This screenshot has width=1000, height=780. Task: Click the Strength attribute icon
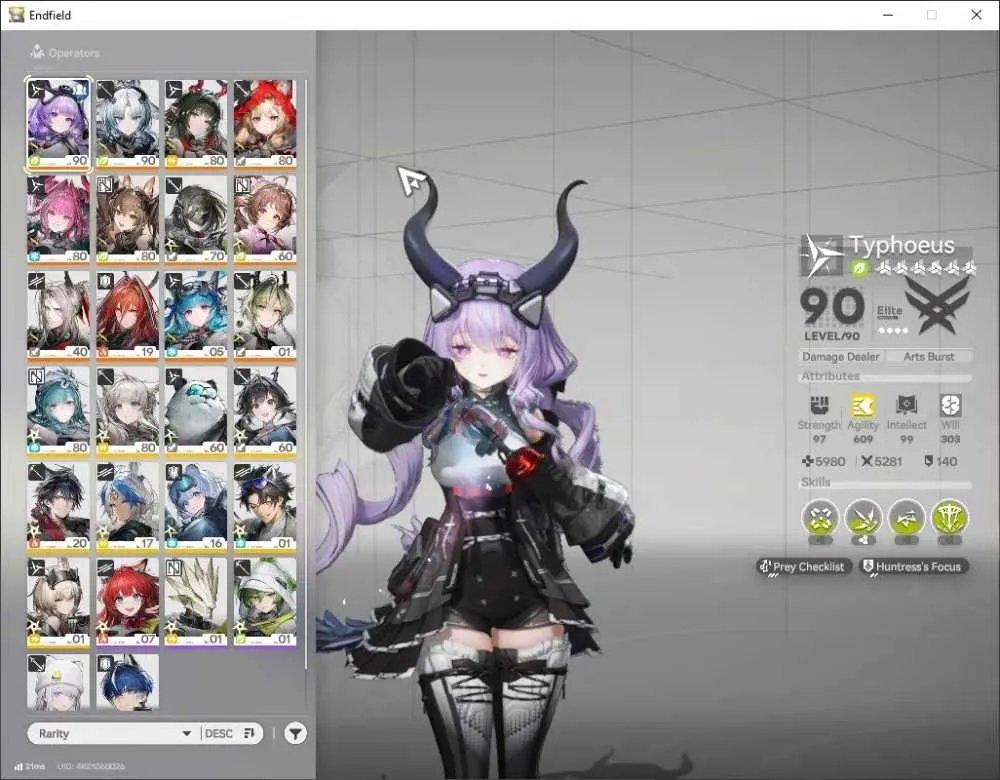(x=820, y=406)
